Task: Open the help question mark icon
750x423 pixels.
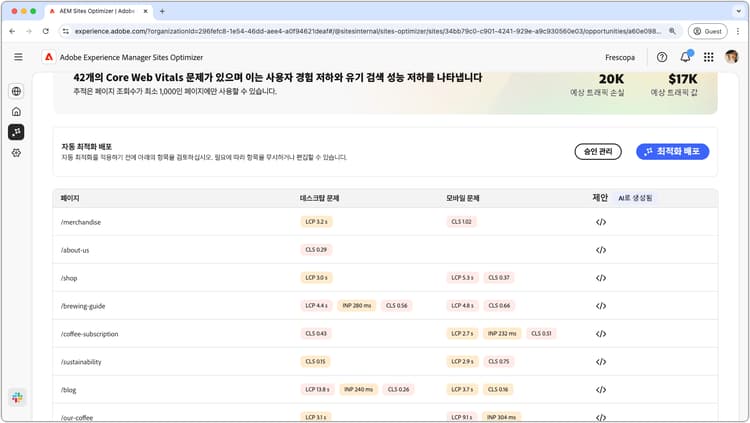Action: [x=662, y=57]
